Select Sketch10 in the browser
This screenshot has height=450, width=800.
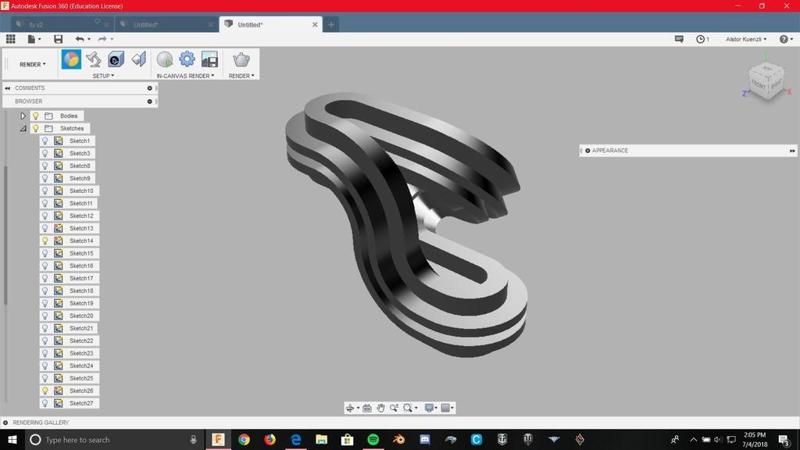point(81,191)
